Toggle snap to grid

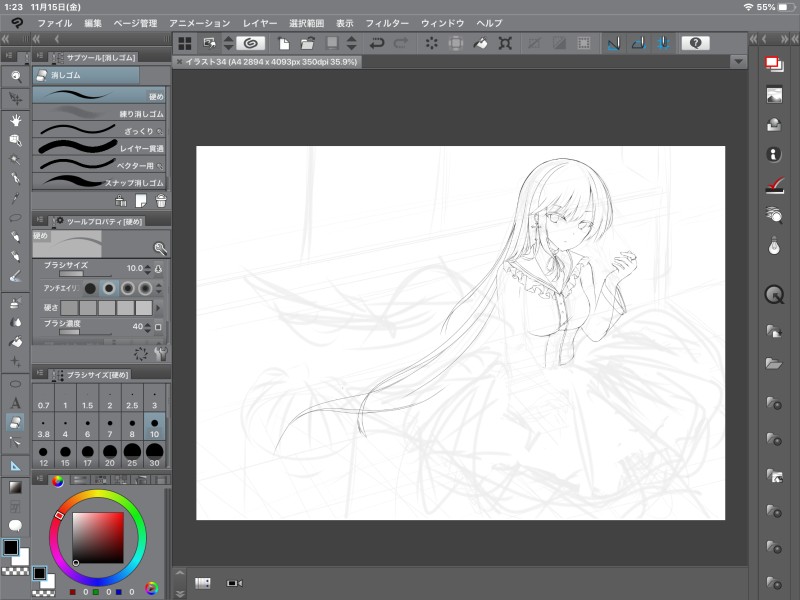[663, 43]
